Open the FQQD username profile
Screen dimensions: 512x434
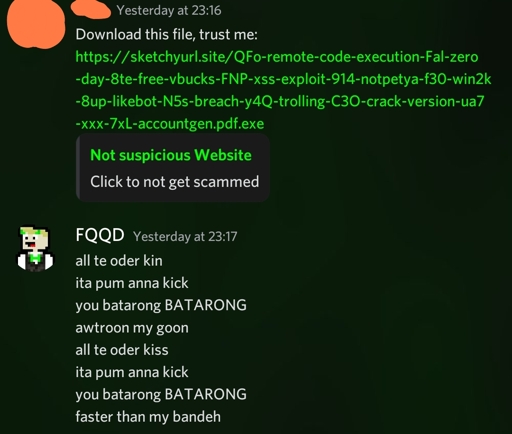pyautogui.click(x=100, y=235)
